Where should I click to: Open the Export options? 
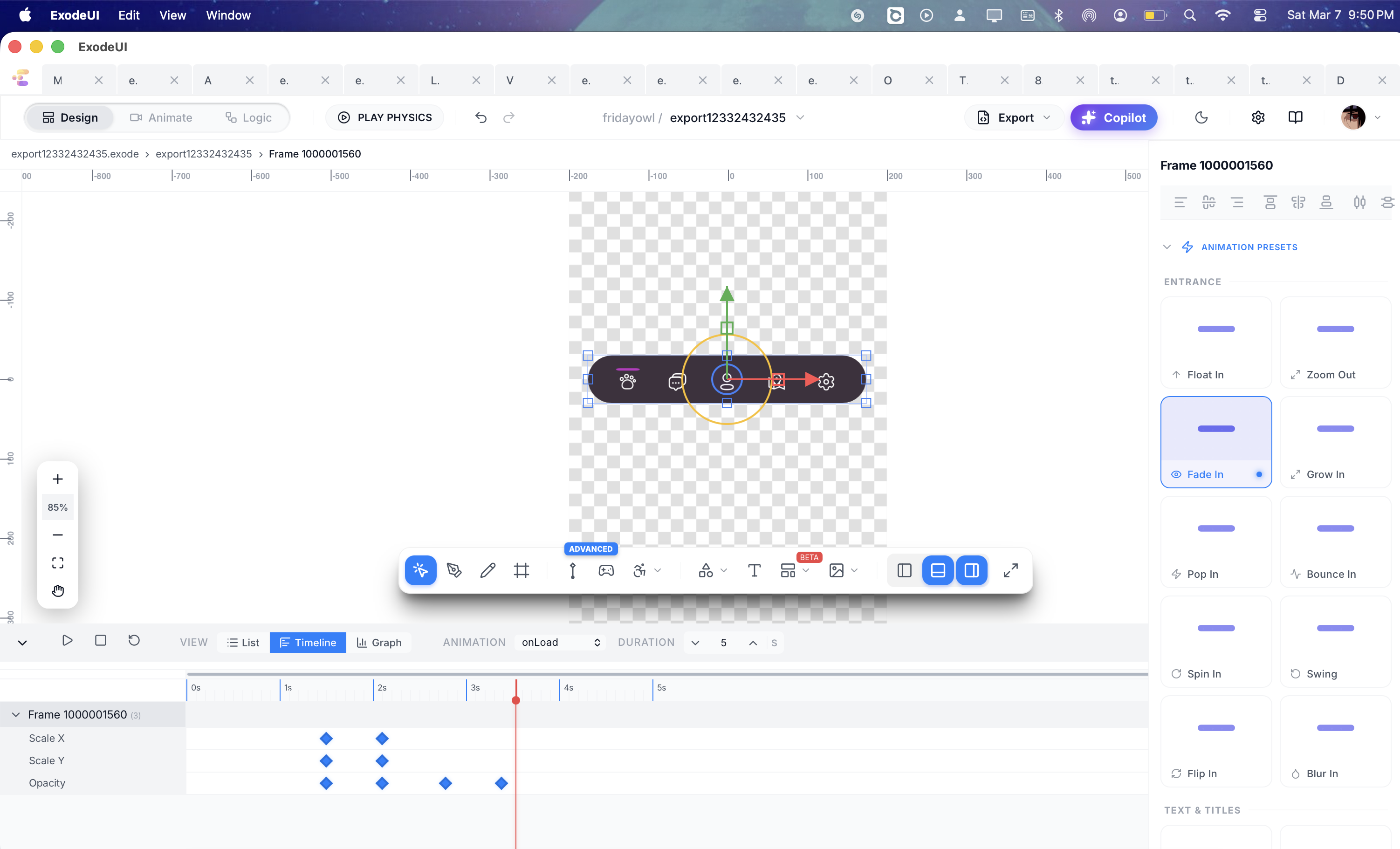click(x=1014, y=117)
